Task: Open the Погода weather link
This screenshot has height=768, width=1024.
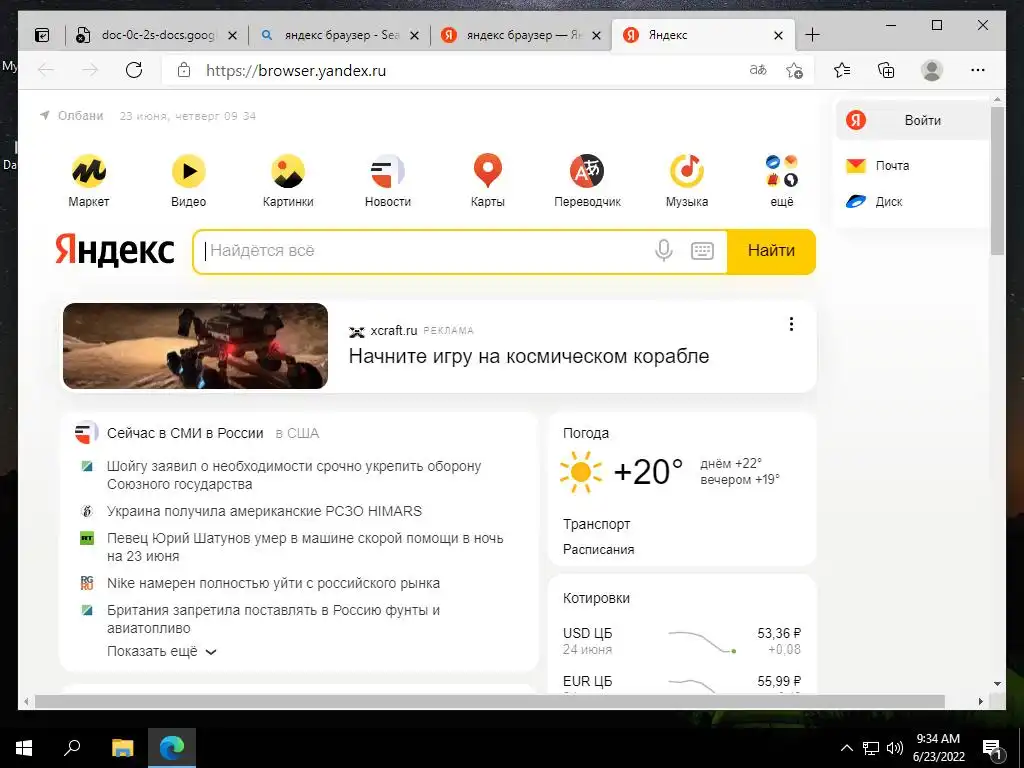Action: [586, 433]
